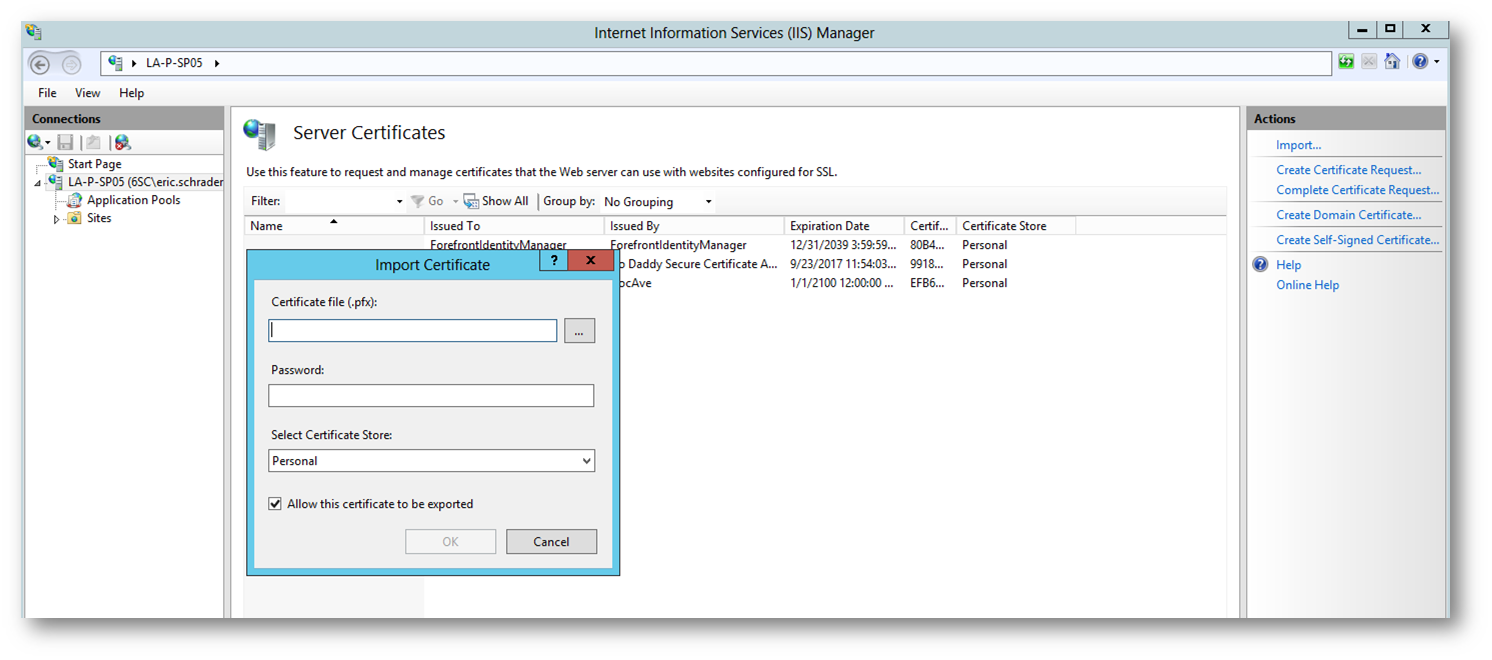Screen dimensions: 1492x660
Task: Click the Save floppy icon in Connections
Action: 65,143
